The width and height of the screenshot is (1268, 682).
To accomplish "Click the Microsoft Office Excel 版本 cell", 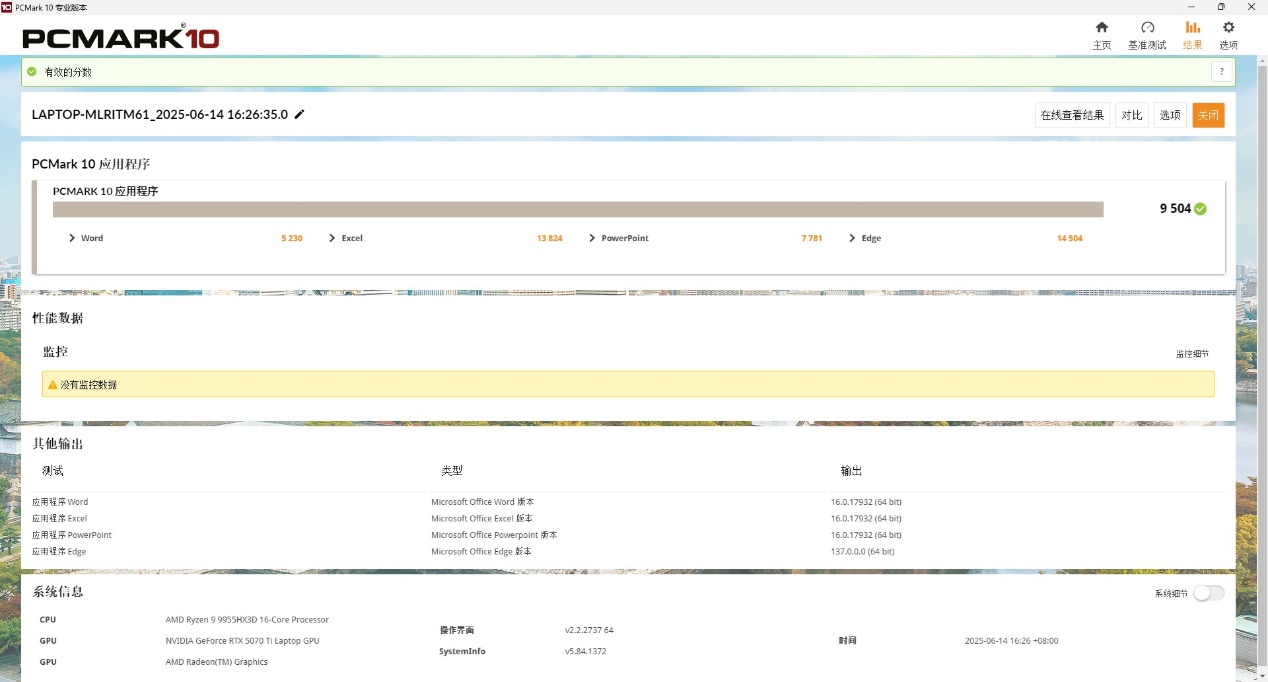I will 482,519.
